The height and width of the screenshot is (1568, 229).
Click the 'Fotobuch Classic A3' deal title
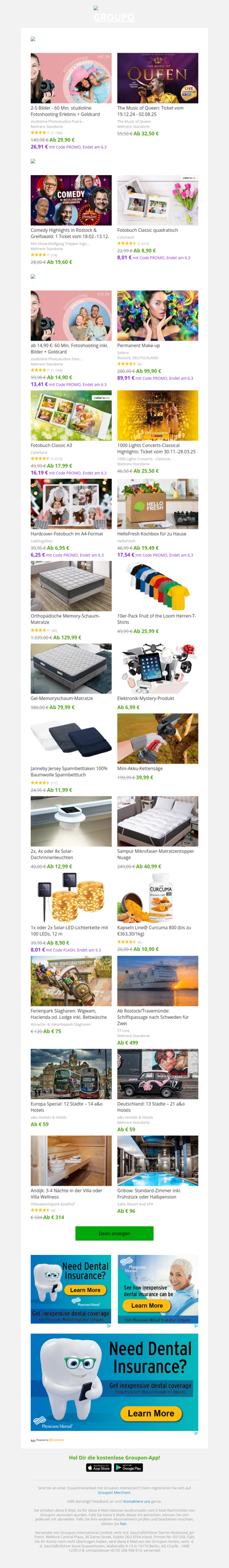[51, 445]
